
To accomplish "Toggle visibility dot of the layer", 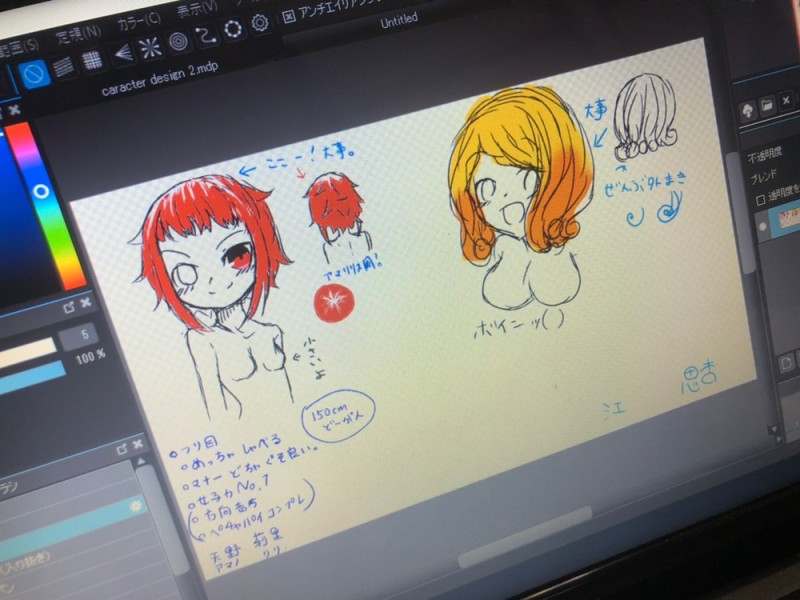I will [x=763, y=228].
